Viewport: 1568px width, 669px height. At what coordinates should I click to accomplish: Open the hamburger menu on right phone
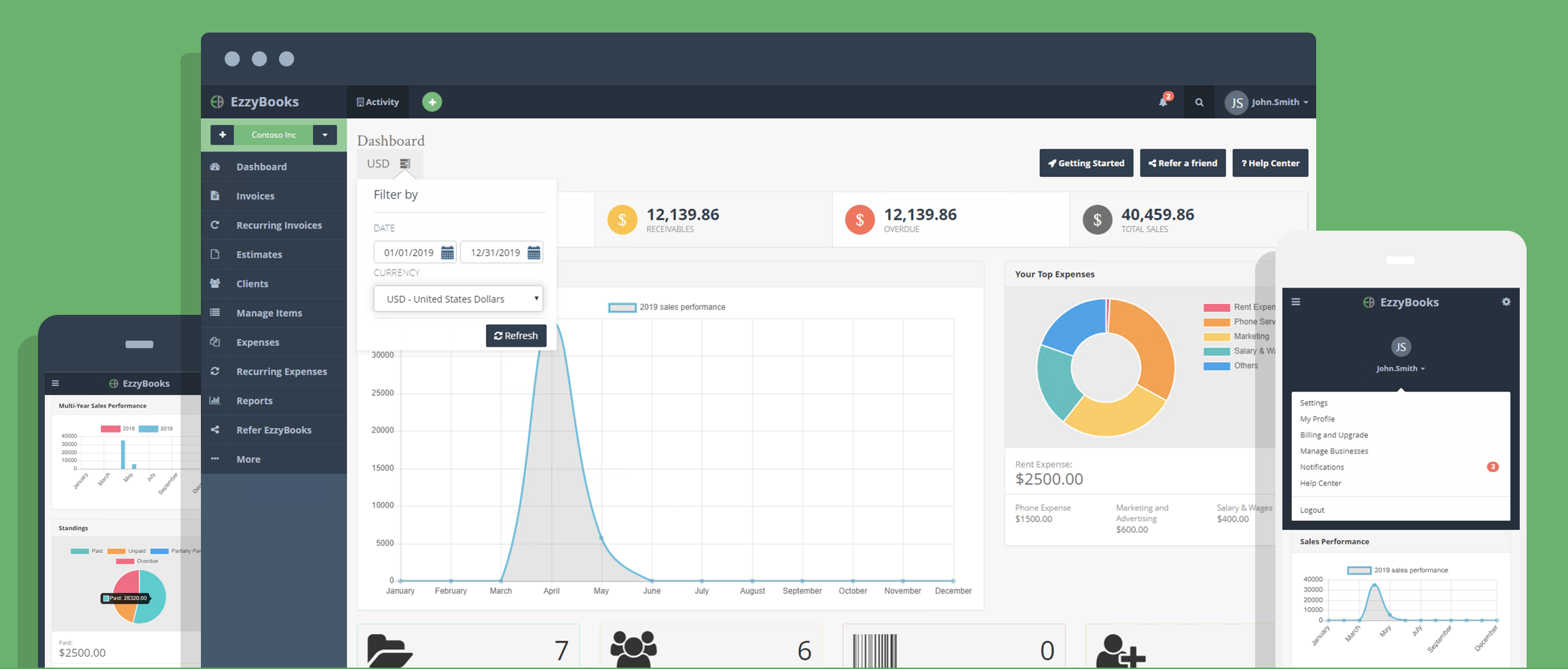click(x=1296, y=302)
